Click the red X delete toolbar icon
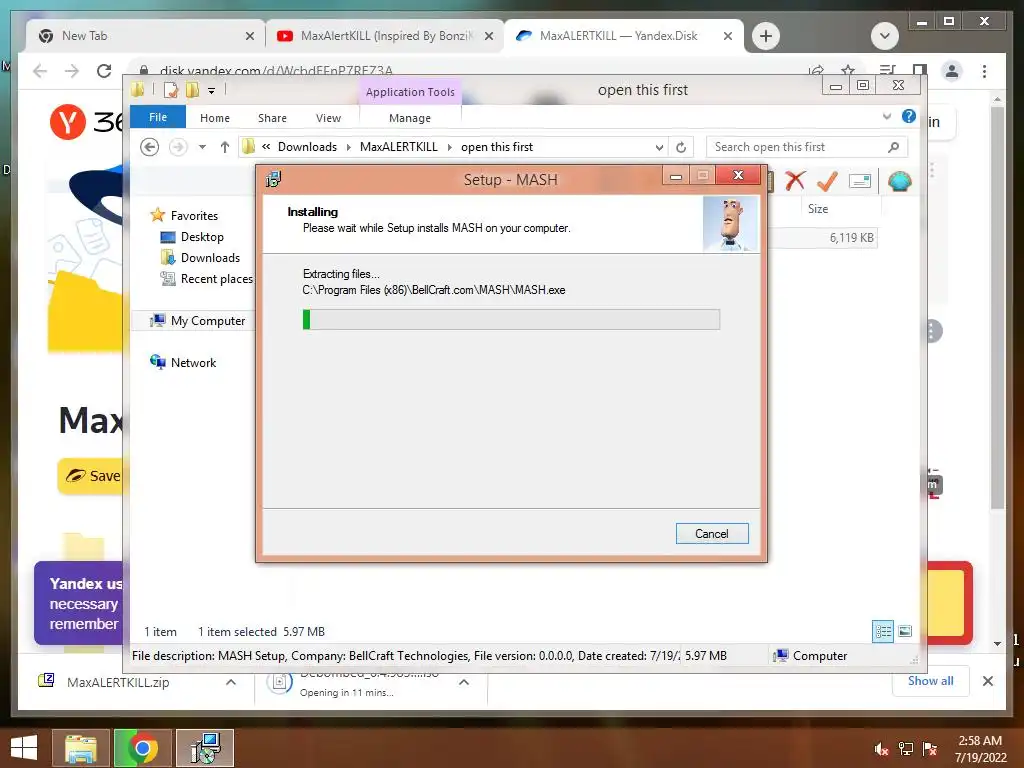Screen dimensions: 1024x768 click(795, 181)
